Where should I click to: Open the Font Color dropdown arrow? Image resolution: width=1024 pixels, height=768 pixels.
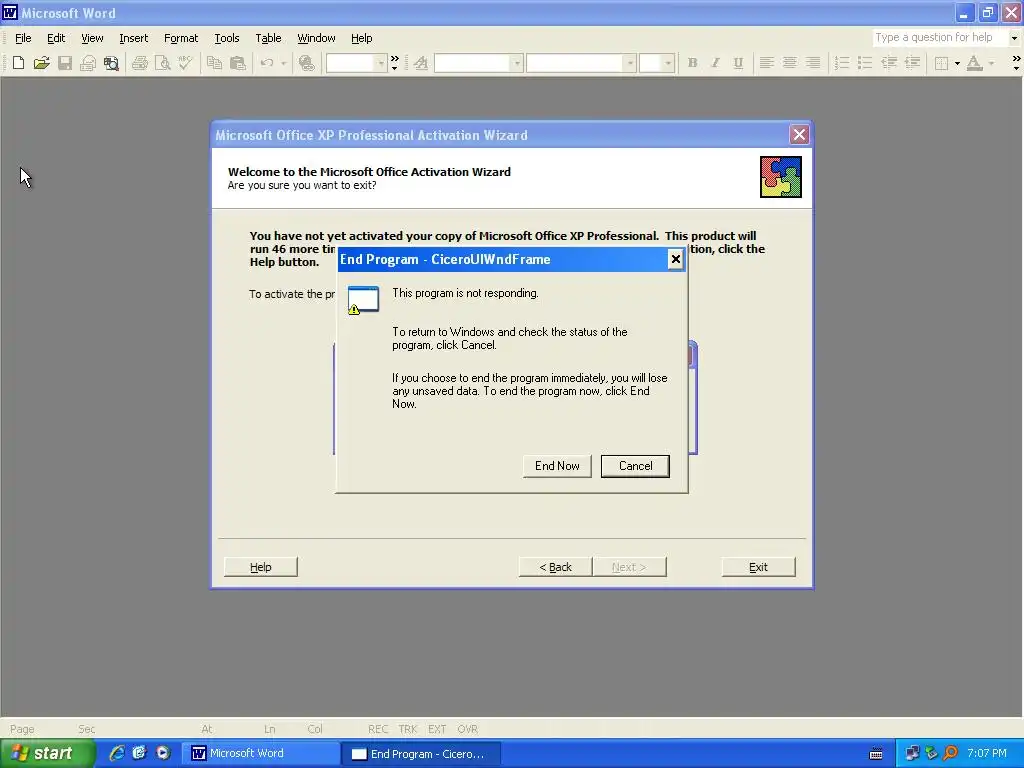click(991, 63)
